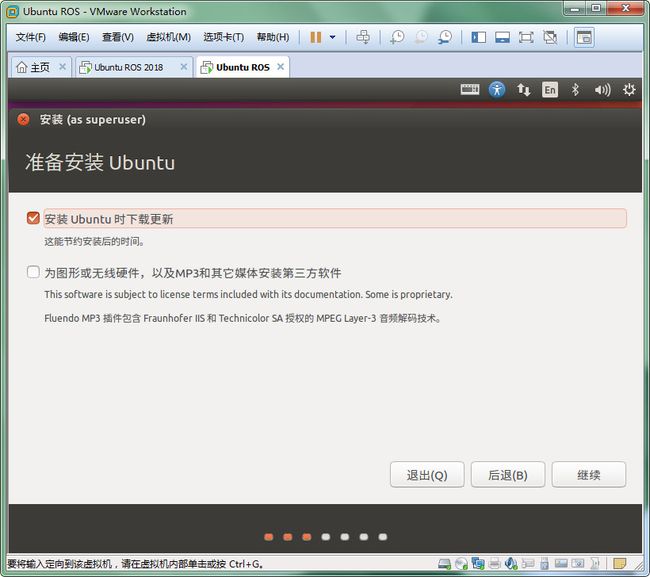Toggle the library sidebar view icon
The width and height of the screenshot is (650, 577).
(x=479, y=37)
